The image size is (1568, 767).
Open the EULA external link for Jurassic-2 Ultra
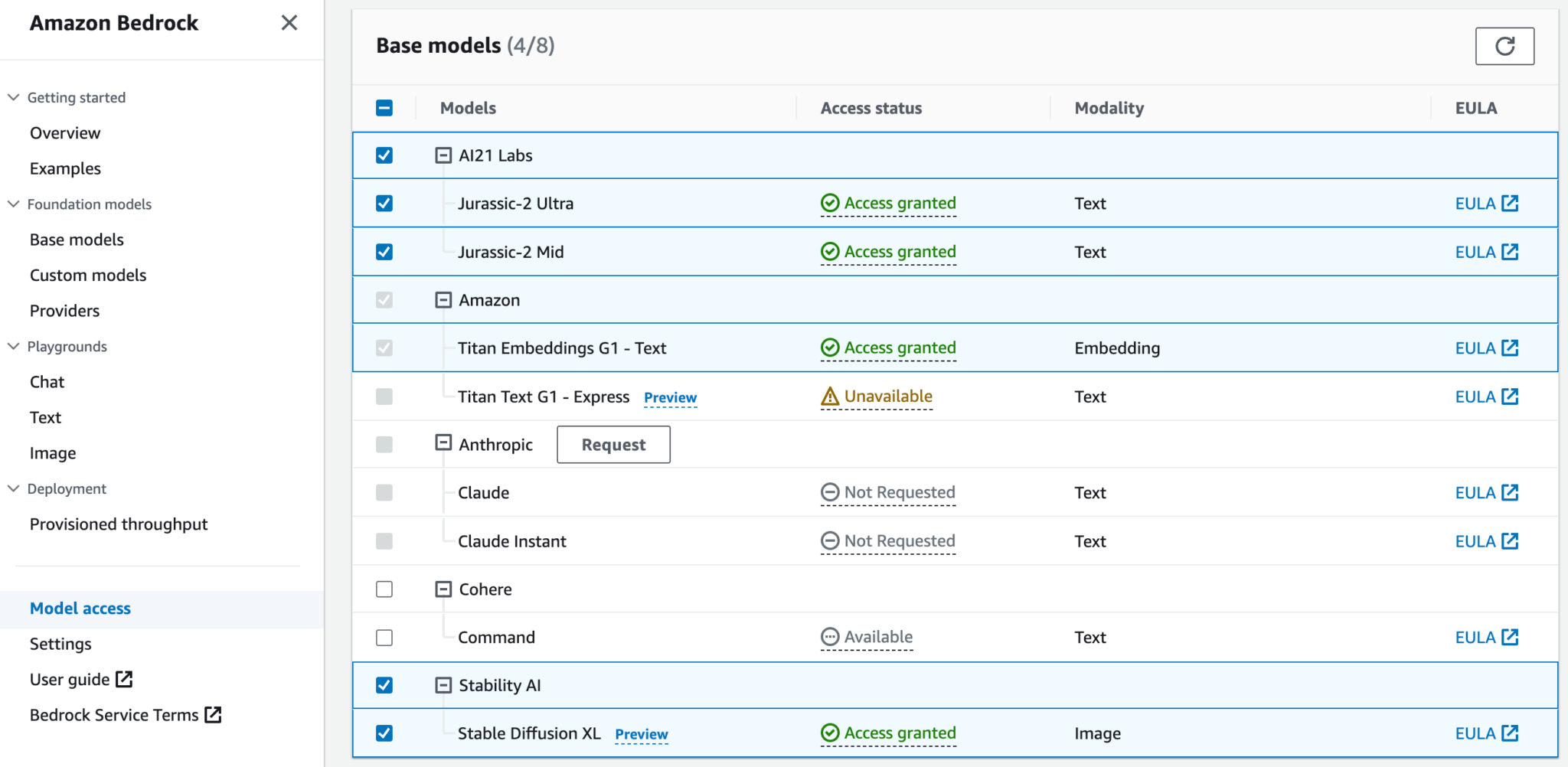pos(1486,204)
